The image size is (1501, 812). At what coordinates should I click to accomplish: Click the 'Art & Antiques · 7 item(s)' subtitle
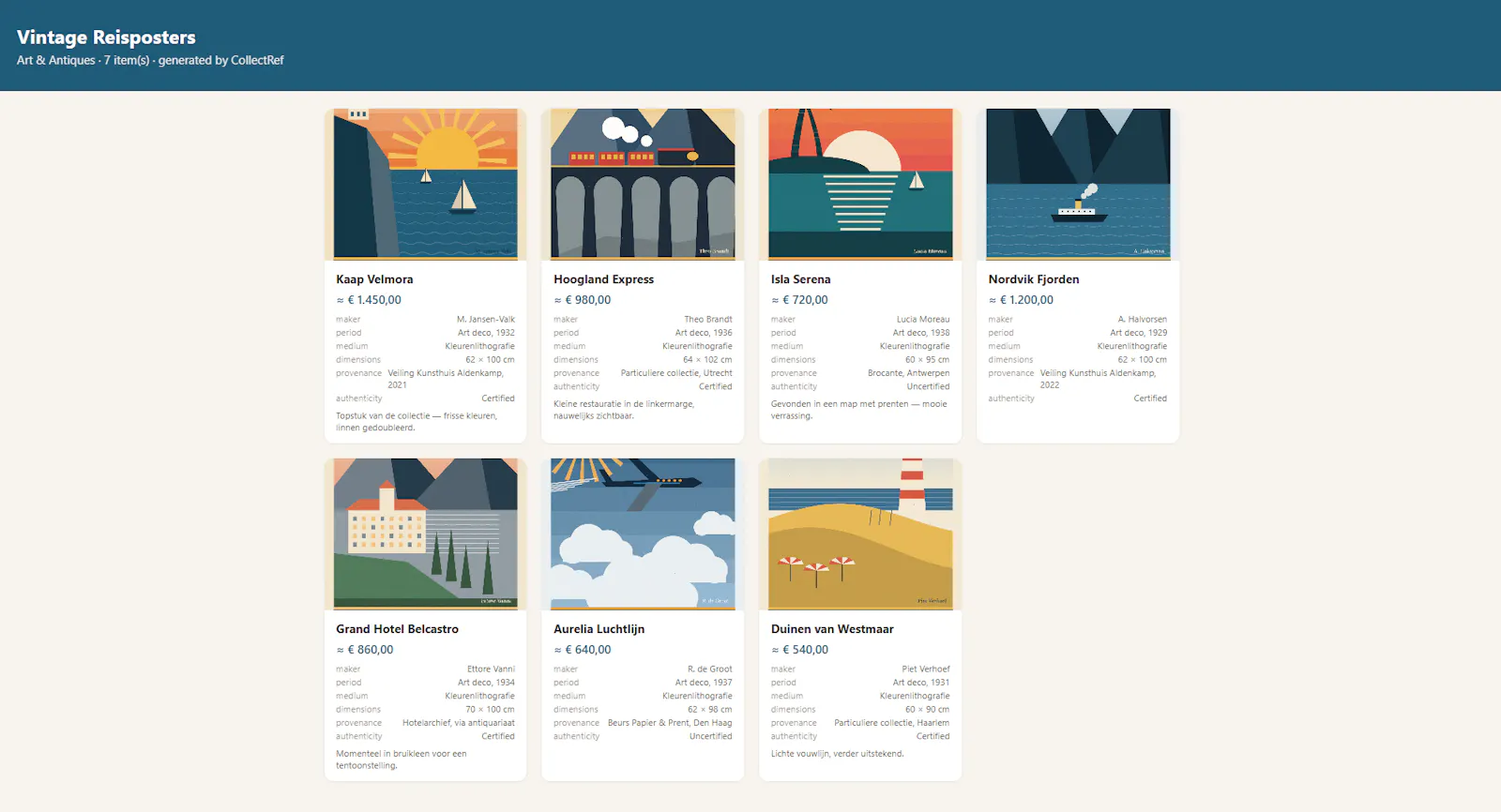click(150, 60)
